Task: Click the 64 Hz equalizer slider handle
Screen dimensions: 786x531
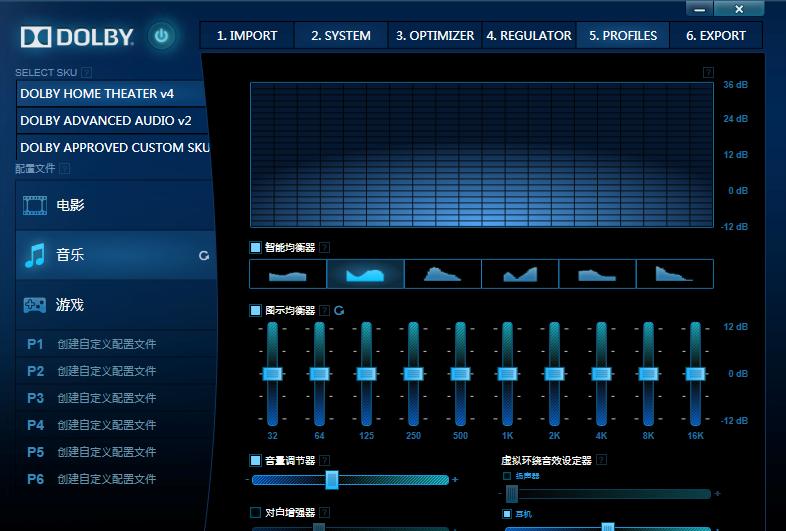Action: point(319,374)
